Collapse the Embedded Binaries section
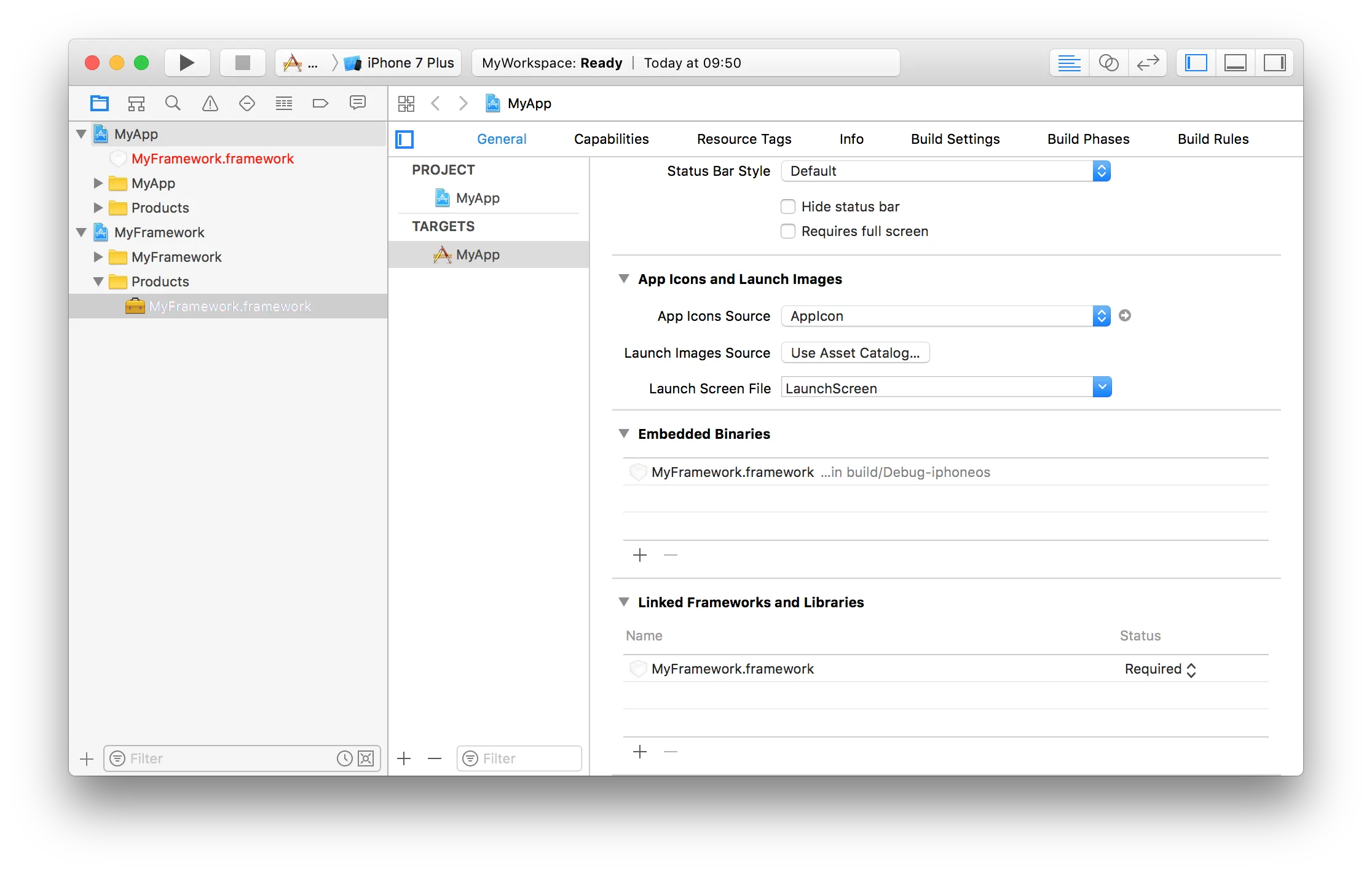Image resolution: width=1372 pixels, height=874 pixels. pyautogui.click(x=624, y=434)
